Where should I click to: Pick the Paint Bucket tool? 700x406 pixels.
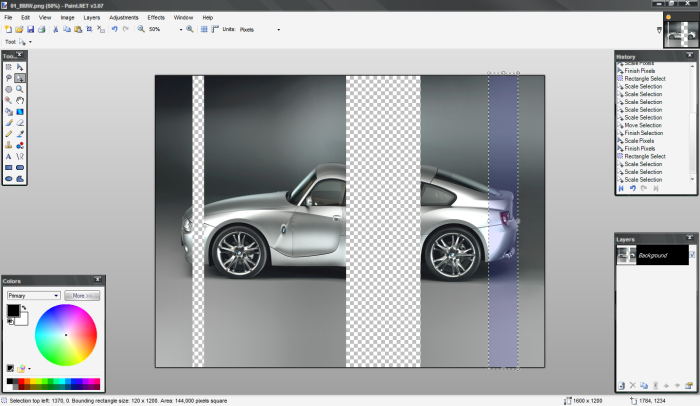[x=9, y=112]
